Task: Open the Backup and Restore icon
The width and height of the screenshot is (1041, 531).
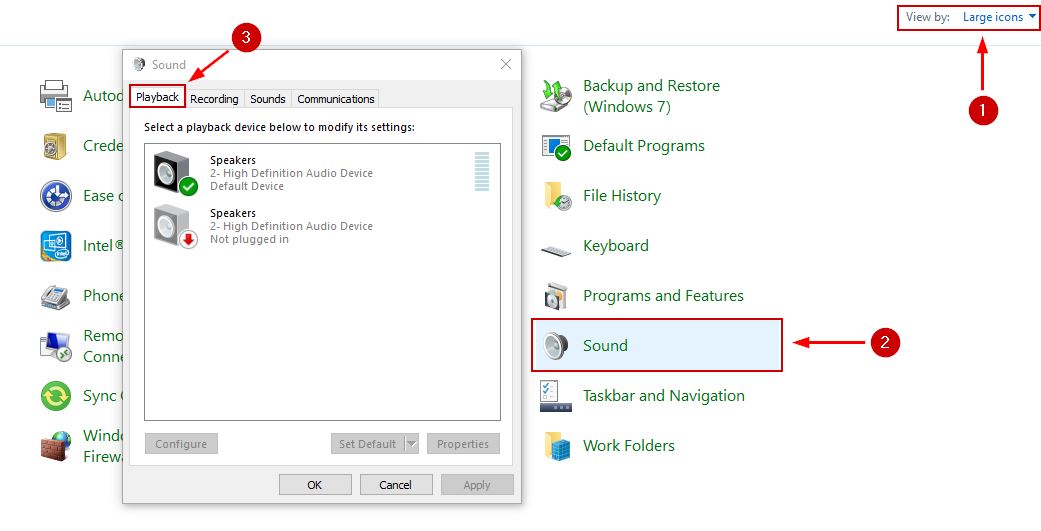Action: click(x=556, y=96)
